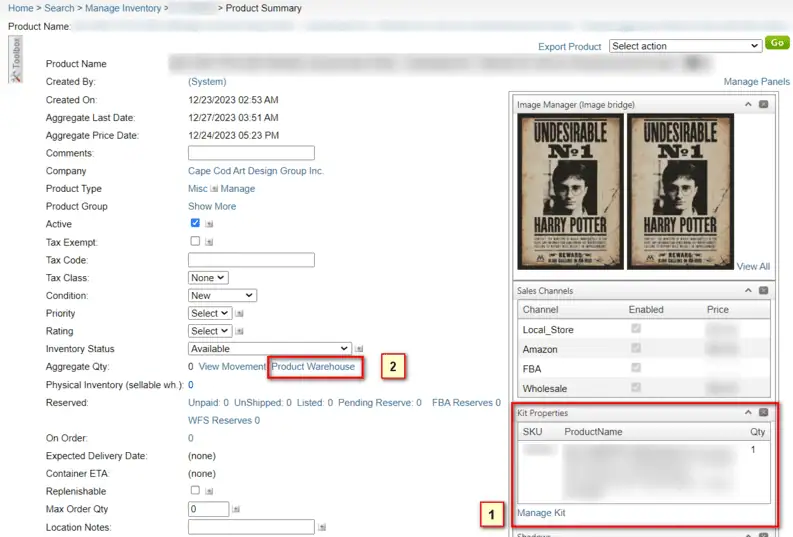Click Export Product link
Image resolution: width=793 pixels, height=537 pixels.
point(569,47)
